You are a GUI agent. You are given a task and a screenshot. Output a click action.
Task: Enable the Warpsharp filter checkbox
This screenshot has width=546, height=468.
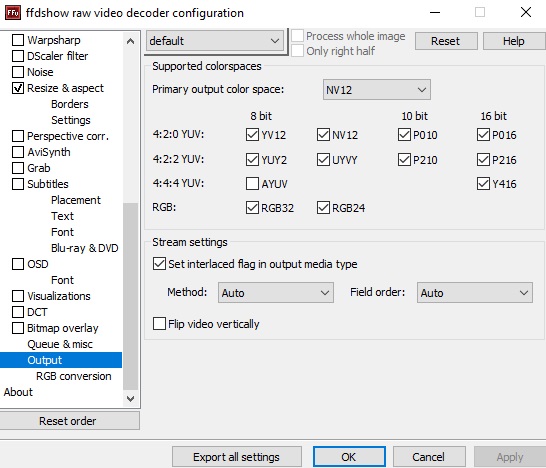point(18,40)
